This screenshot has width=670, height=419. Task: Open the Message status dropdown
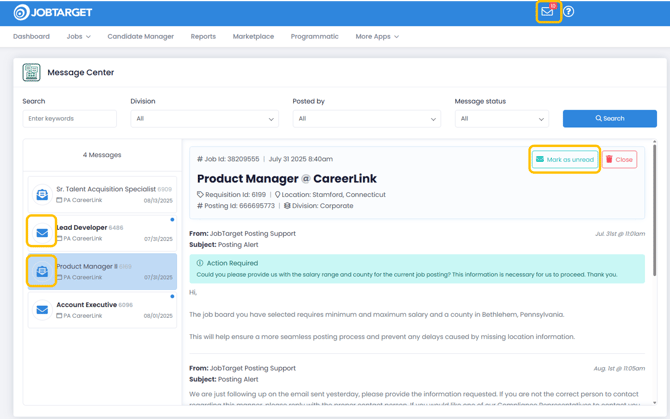coord(502,119)
